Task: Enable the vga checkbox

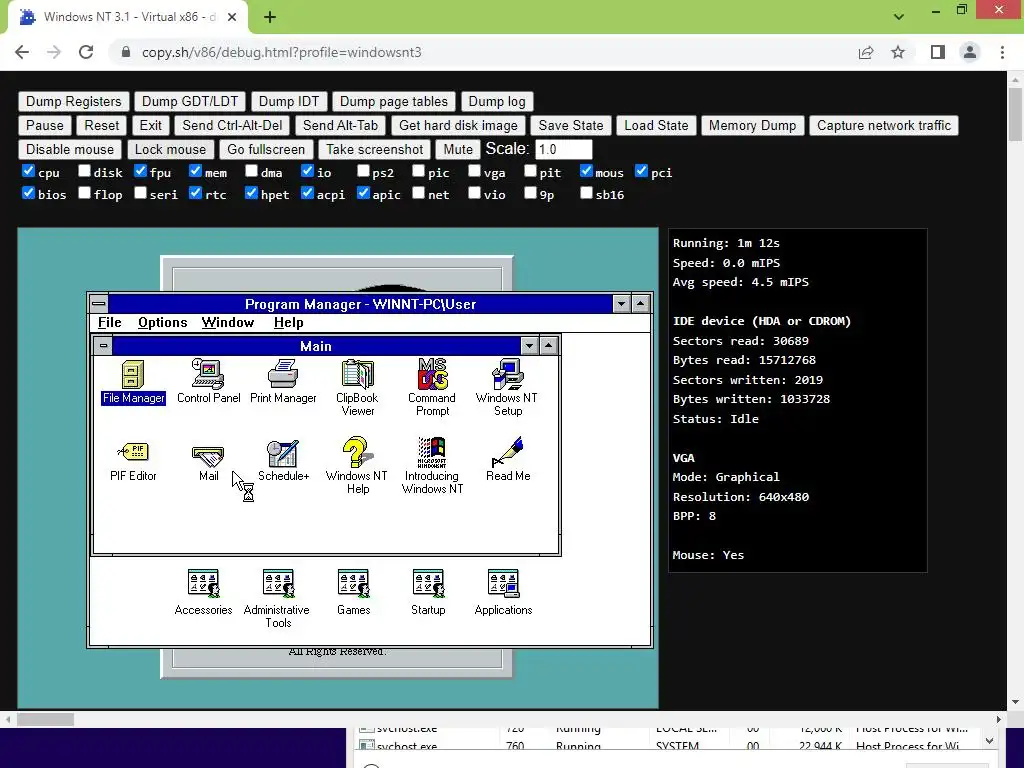Action: click(475, 171)
